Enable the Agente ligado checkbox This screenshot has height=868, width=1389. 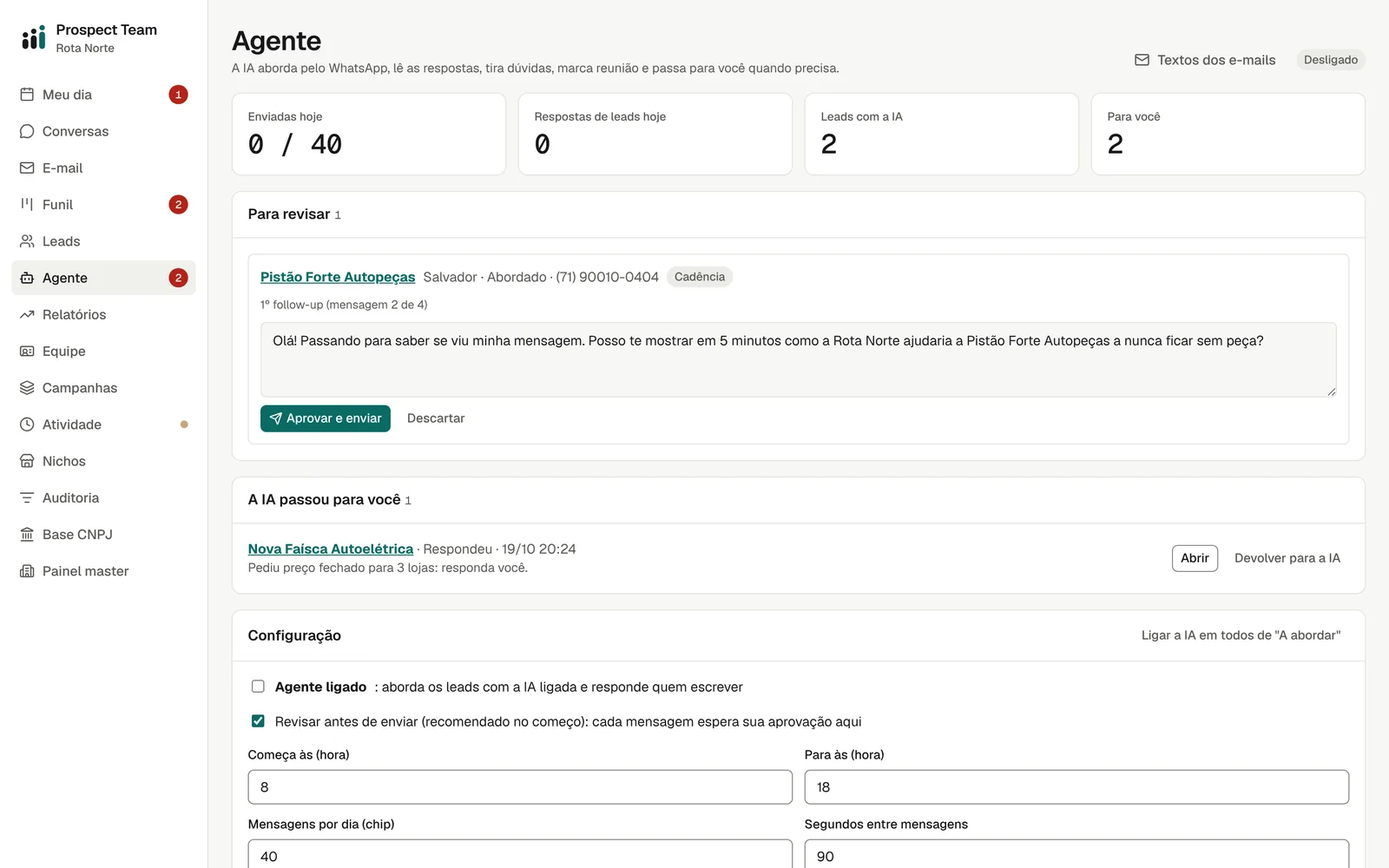258,687
